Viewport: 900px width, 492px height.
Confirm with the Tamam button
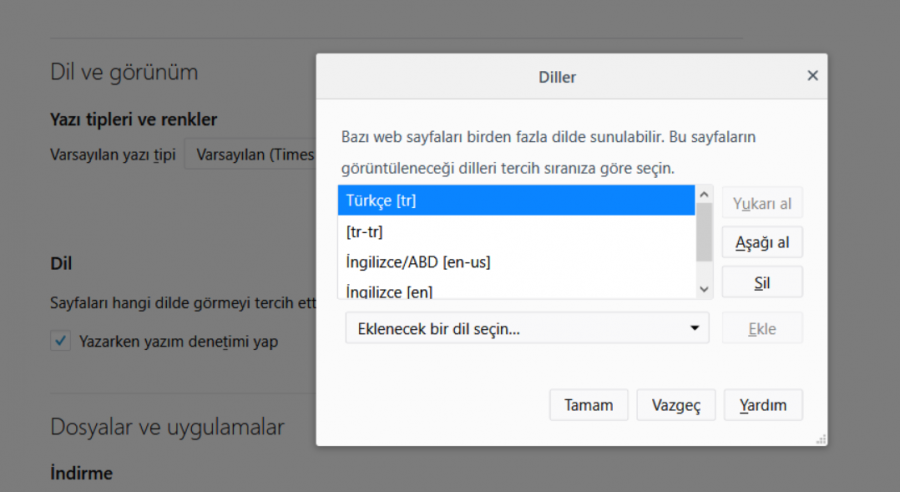coord(588,405)
